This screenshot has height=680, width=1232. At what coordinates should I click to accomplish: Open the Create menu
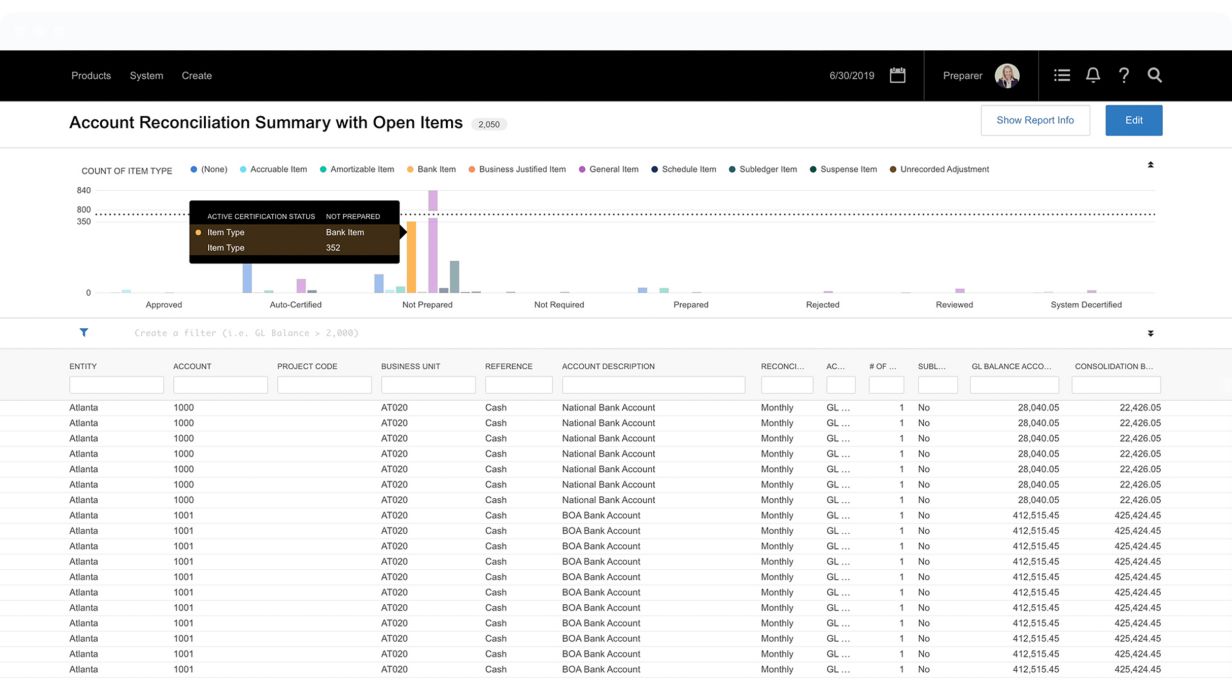pyautogui.click(x=197, y=76)
